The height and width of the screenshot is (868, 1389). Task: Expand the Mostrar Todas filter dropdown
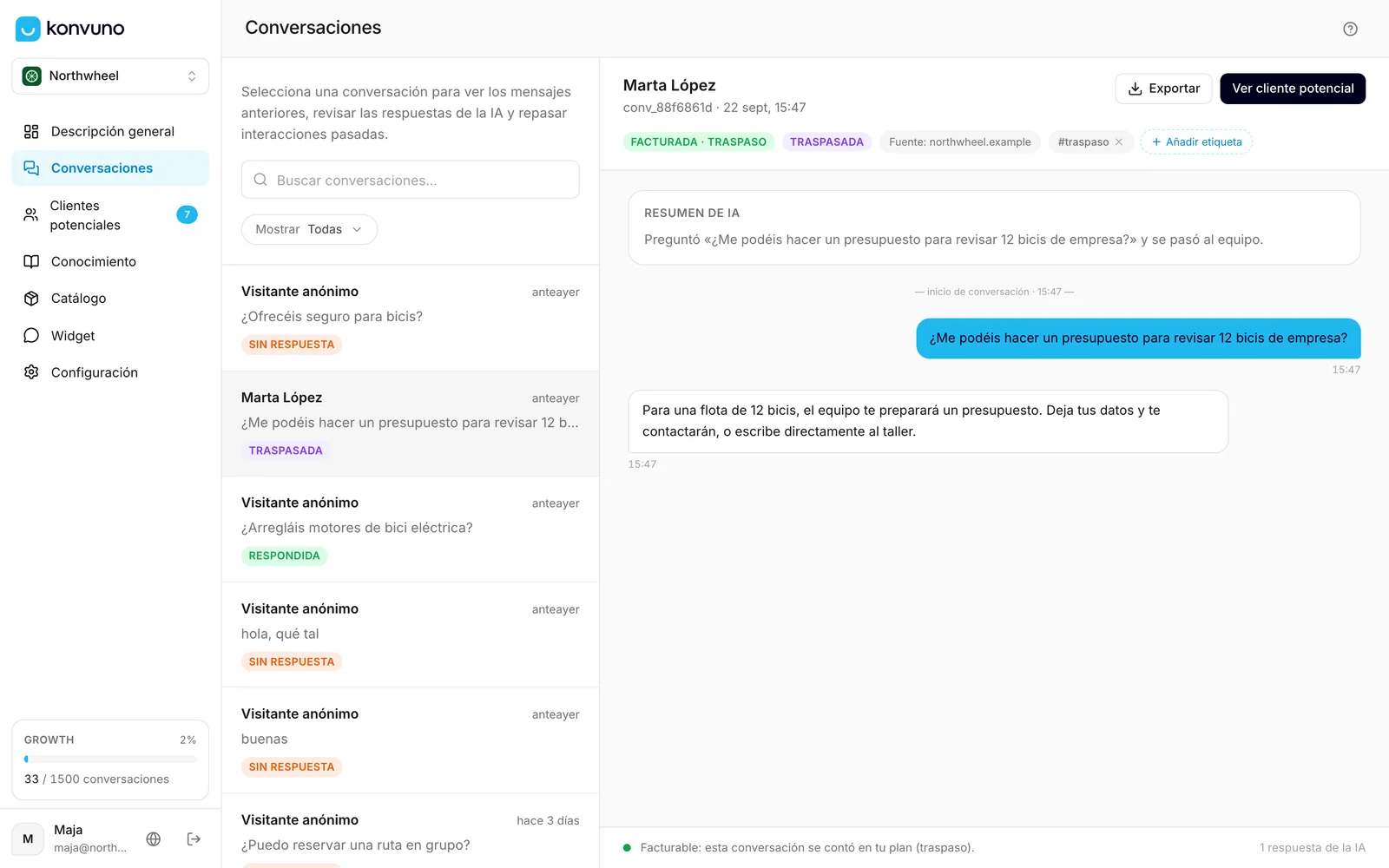pos(309,229)
